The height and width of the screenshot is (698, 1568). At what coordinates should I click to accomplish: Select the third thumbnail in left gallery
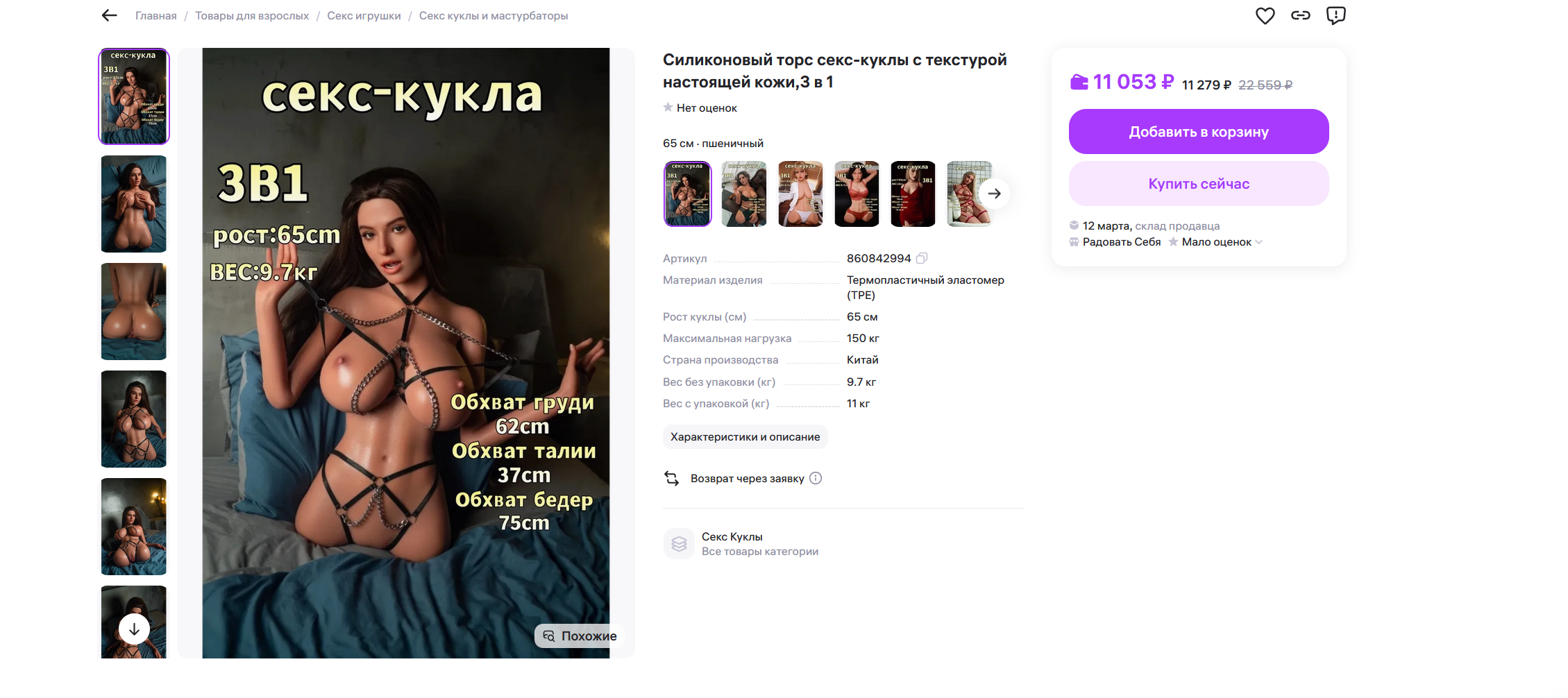click(134, 312)
